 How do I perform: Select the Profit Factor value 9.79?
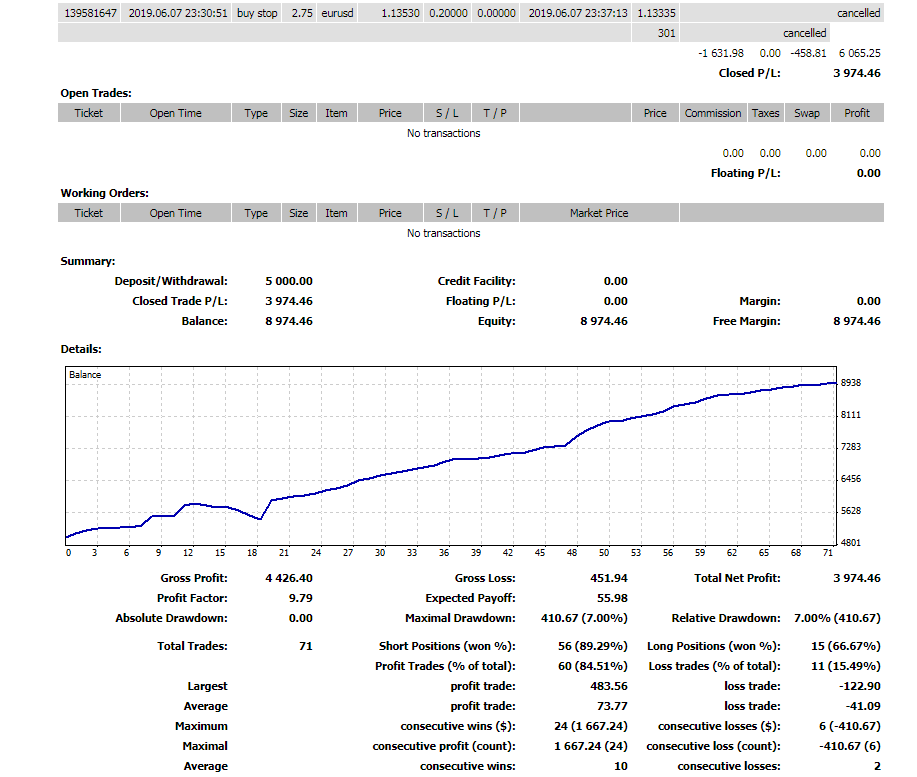[301, 598]
